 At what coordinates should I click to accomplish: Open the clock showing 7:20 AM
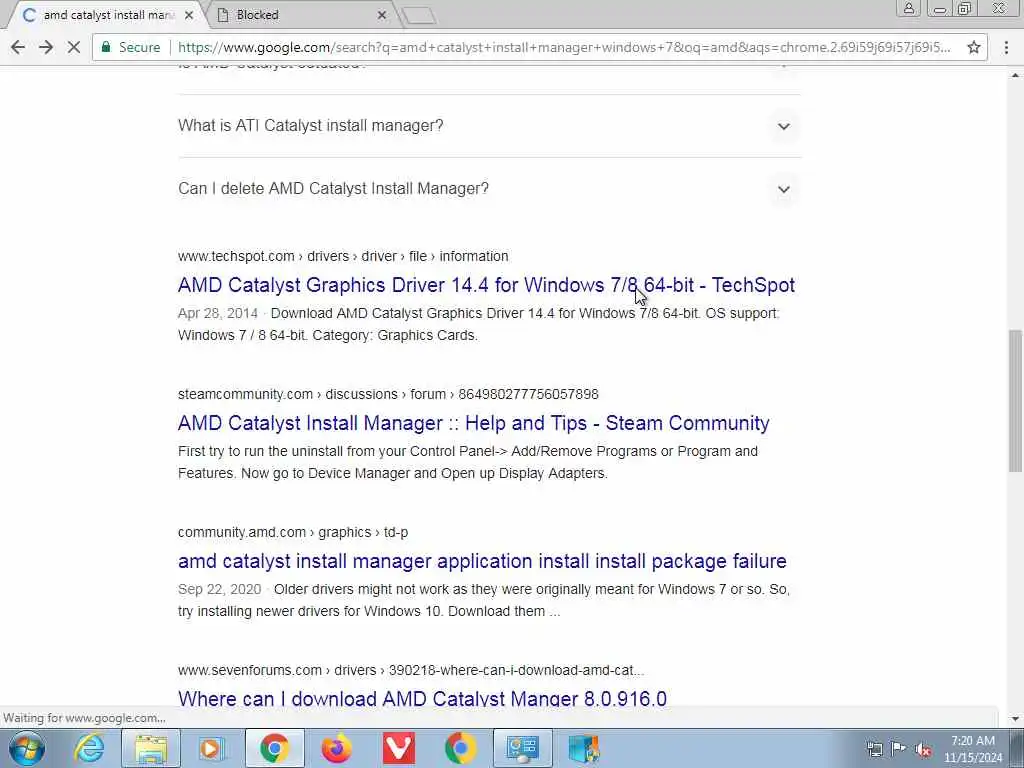point(973,749)
